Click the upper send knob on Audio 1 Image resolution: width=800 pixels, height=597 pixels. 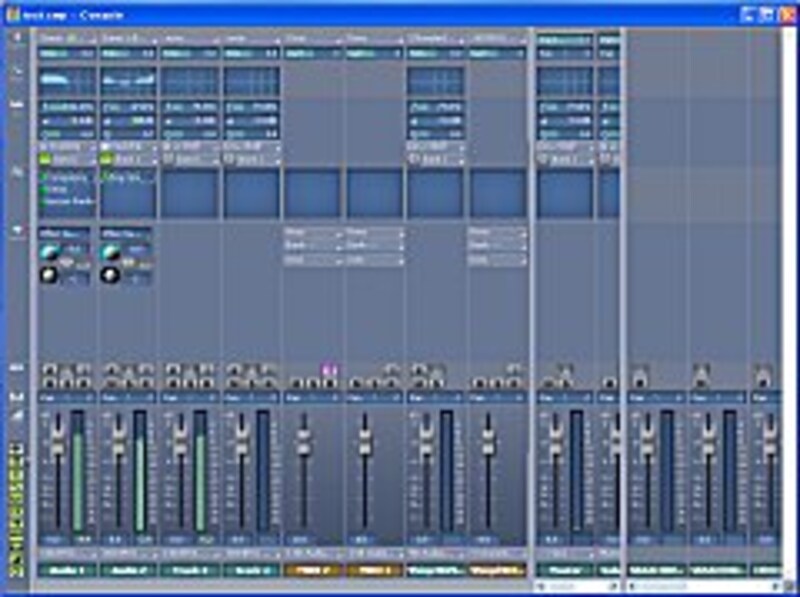click(49, 252)
